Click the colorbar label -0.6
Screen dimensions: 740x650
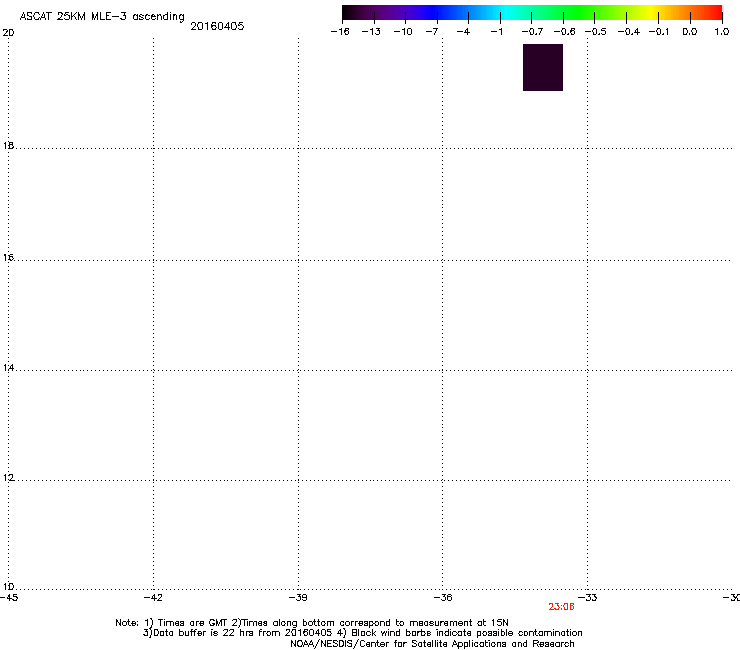click(564, 32)
